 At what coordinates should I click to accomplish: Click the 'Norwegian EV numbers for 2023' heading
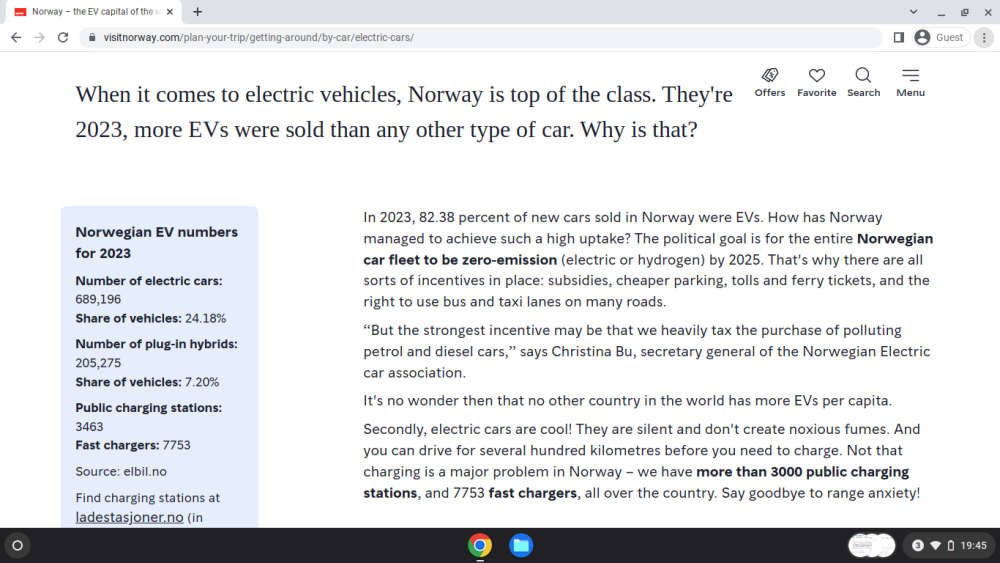156,242
